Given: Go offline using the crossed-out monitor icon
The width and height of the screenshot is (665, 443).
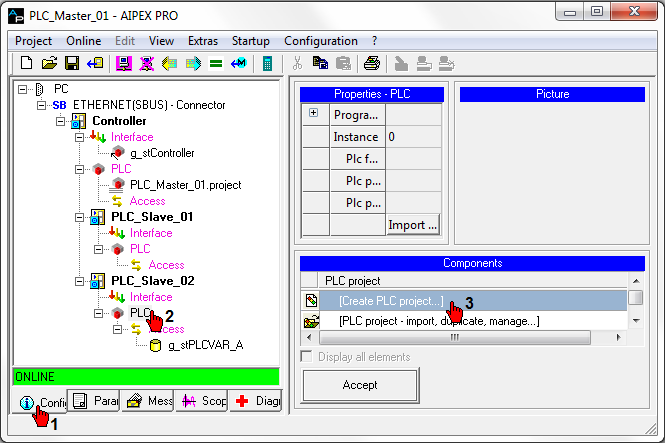Looking at the screenshot, I should 147,64.
